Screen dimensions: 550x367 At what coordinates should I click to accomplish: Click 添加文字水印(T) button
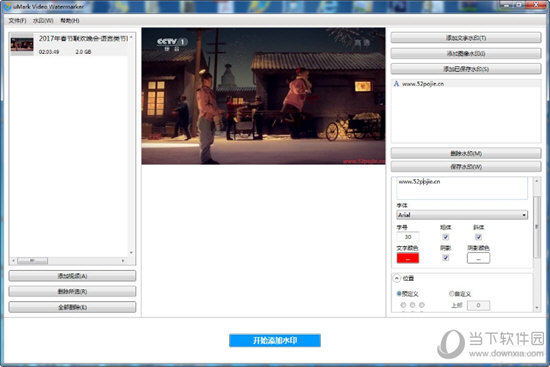(466, 38)
